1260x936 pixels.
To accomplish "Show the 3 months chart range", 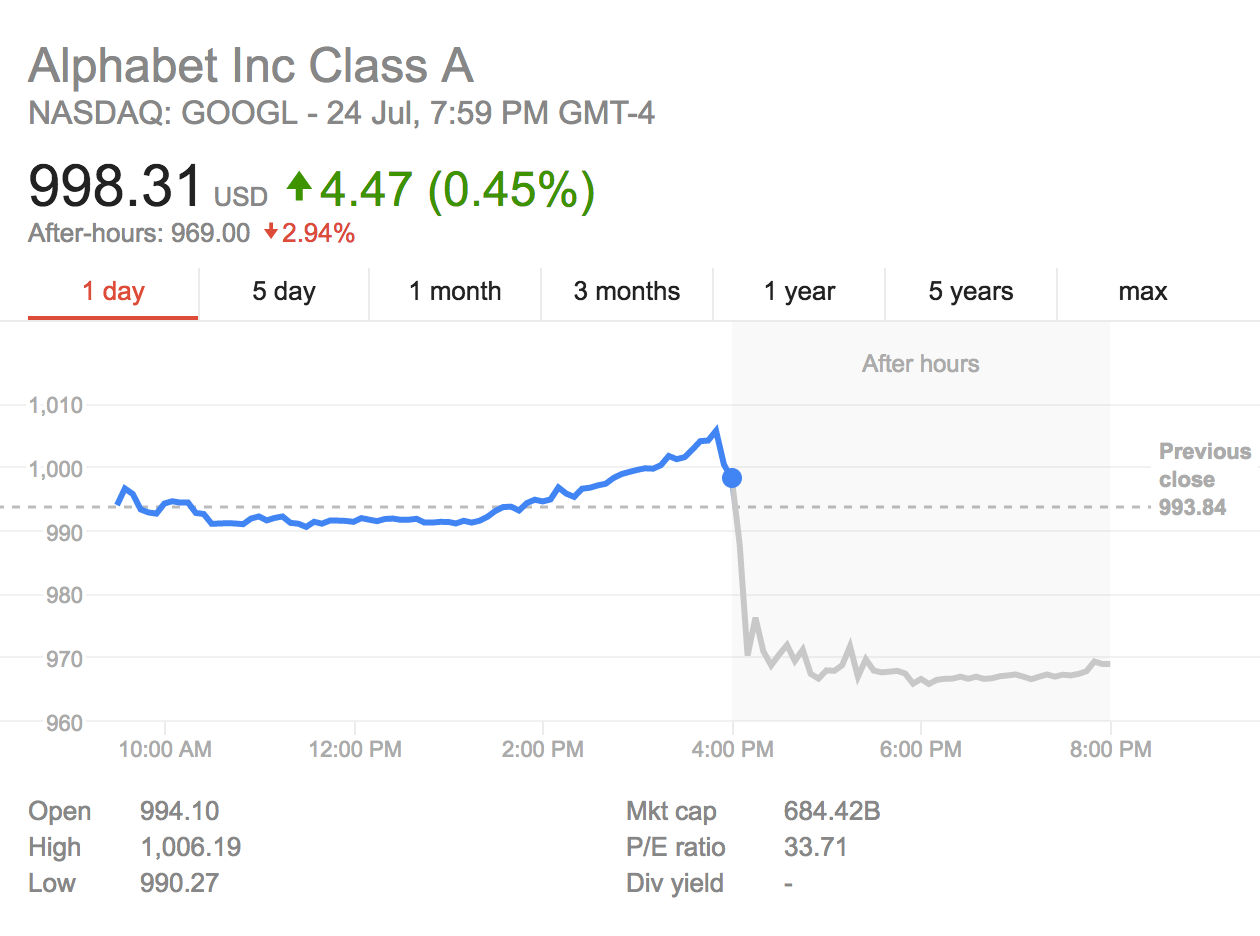I will pos(627,292).
